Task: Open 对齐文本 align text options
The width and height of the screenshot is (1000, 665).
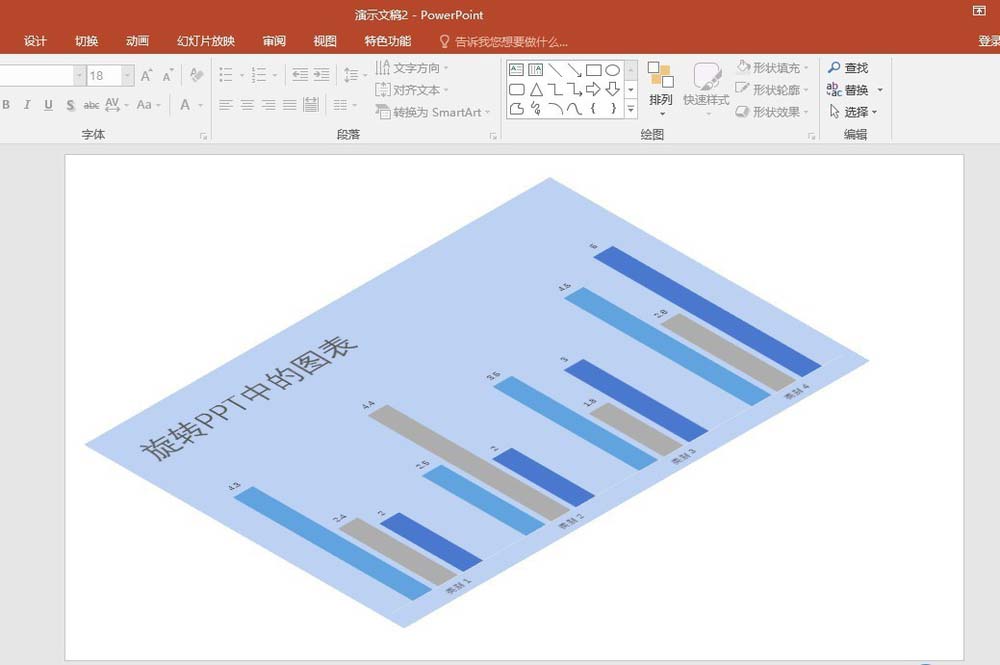Action: [x=413, y=90]
